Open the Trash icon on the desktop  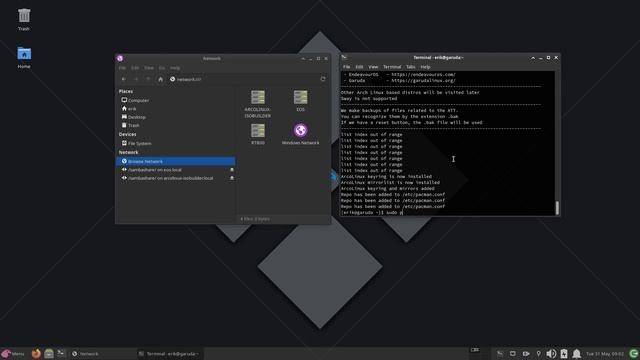pos(24,16)
